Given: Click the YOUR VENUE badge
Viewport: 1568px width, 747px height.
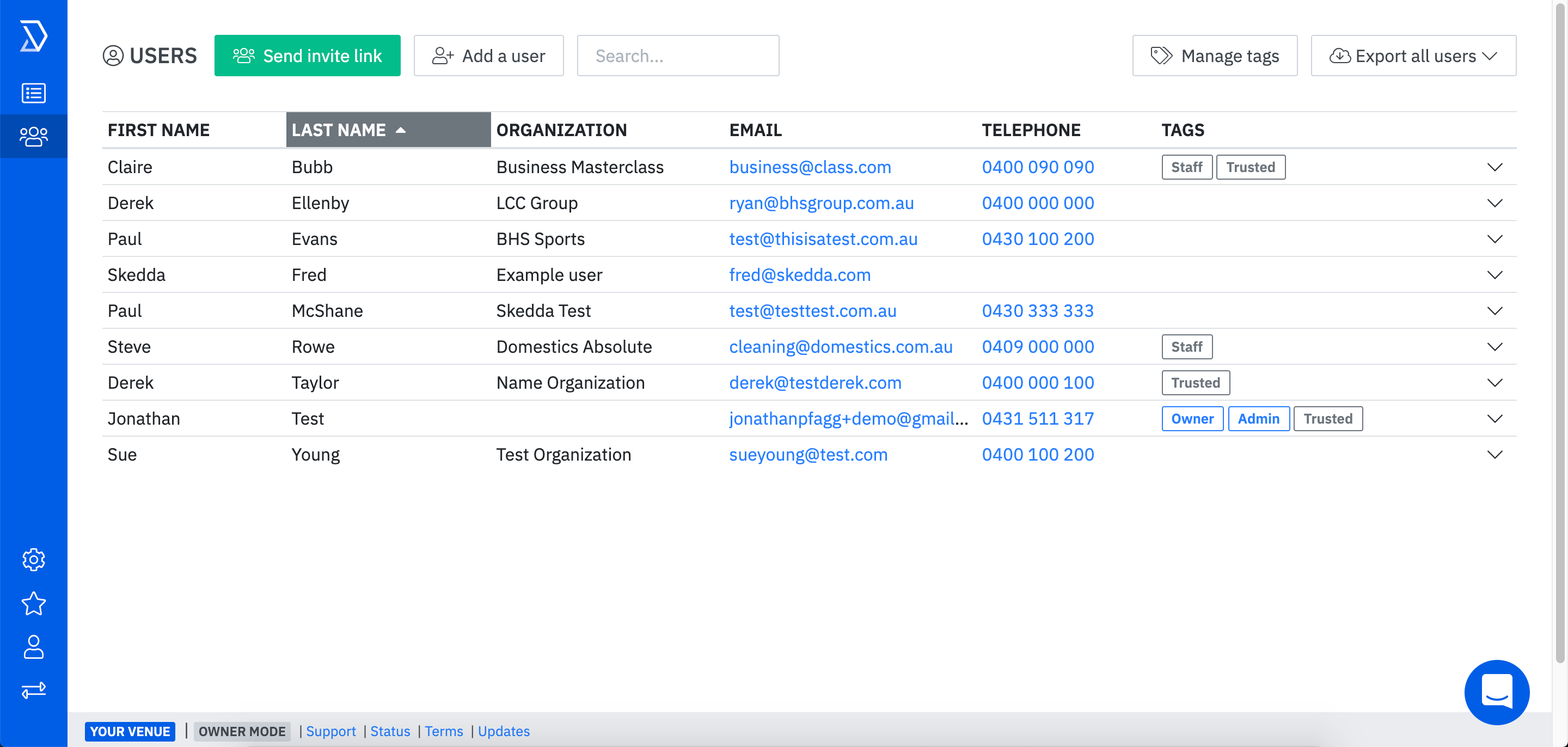Looking at the screenshot, I should 130,731.
